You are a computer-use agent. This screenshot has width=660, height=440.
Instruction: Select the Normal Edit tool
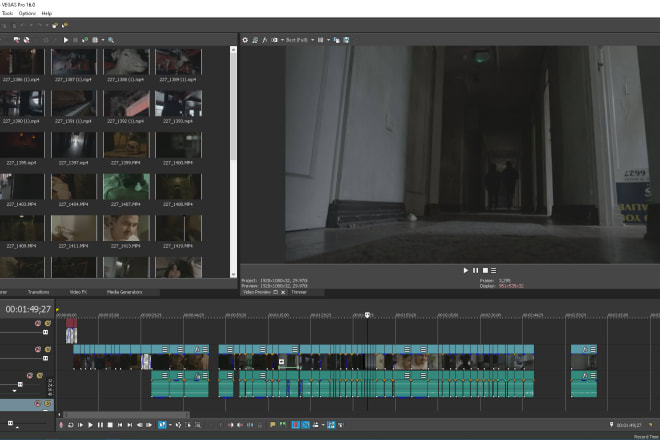tap(162, 425)
